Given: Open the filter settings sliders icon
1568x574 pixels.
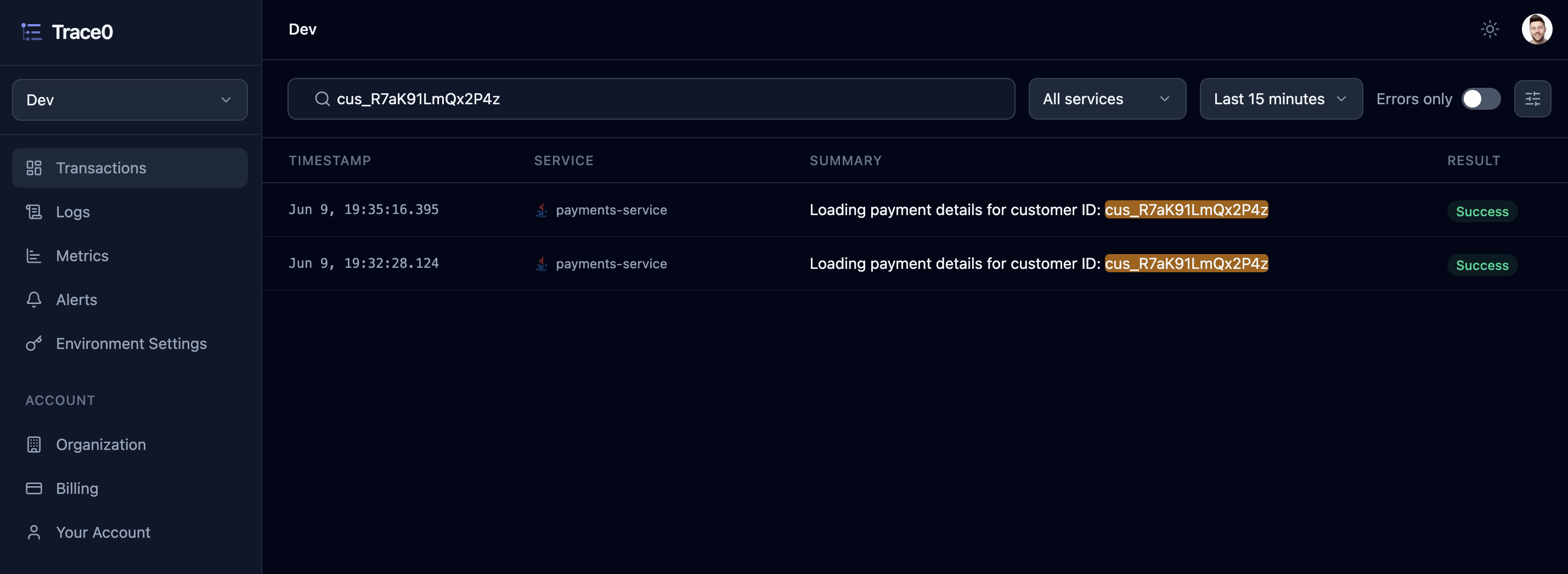Looking at the screenshot, I should 1532,99.
